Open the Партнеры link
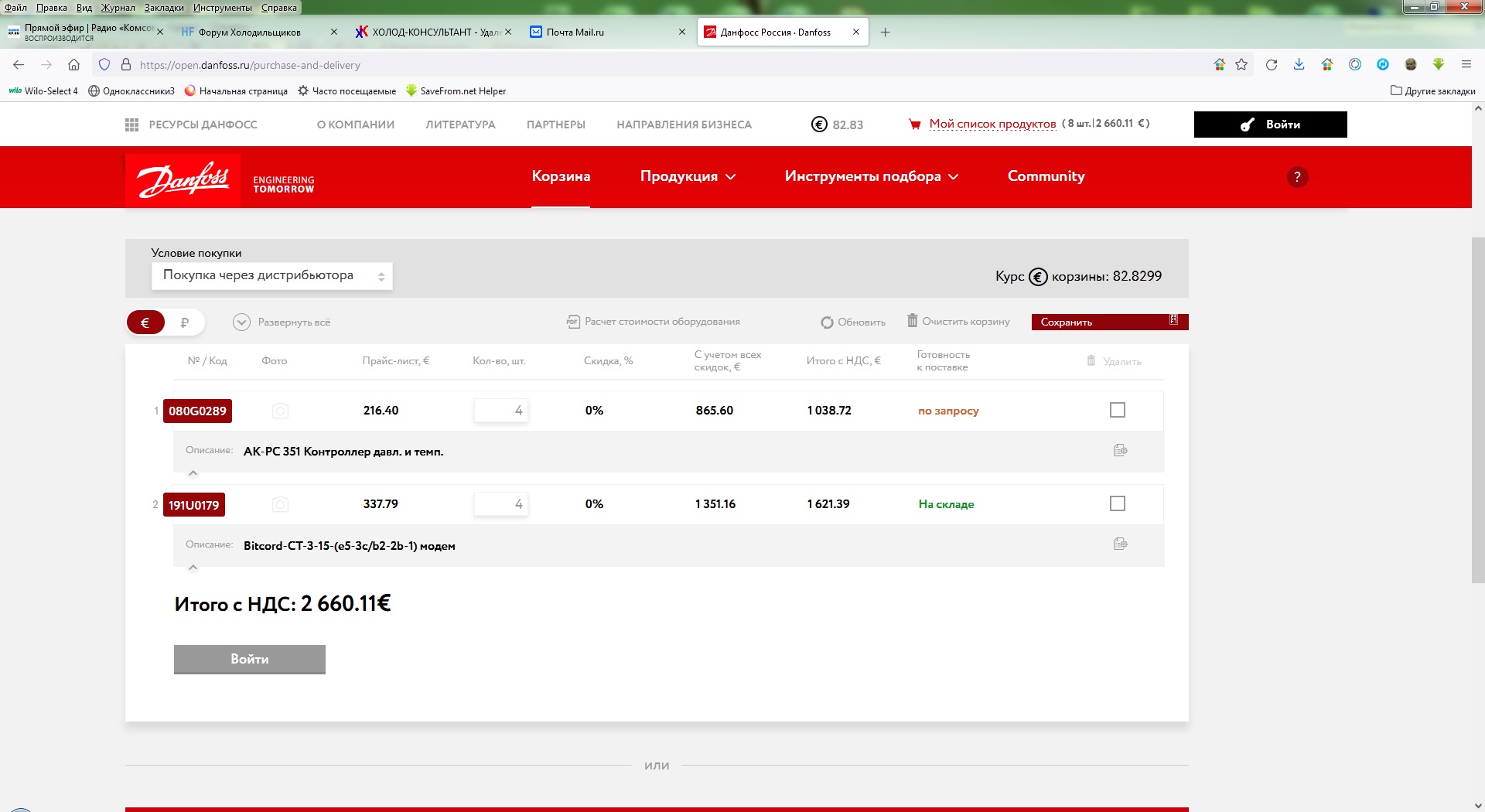 [556, 125]
